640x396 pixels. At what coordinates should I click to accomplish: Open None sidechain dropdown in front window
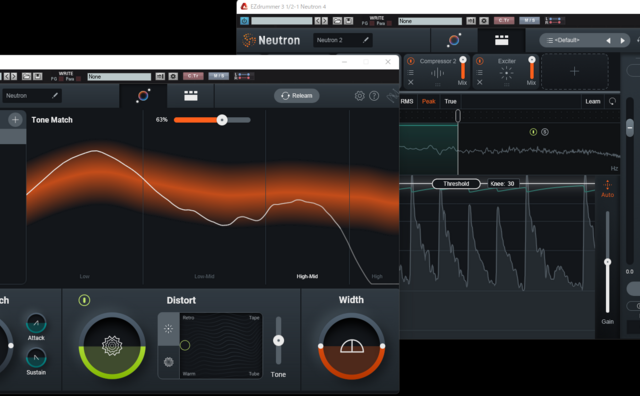[x=119, y=76]
